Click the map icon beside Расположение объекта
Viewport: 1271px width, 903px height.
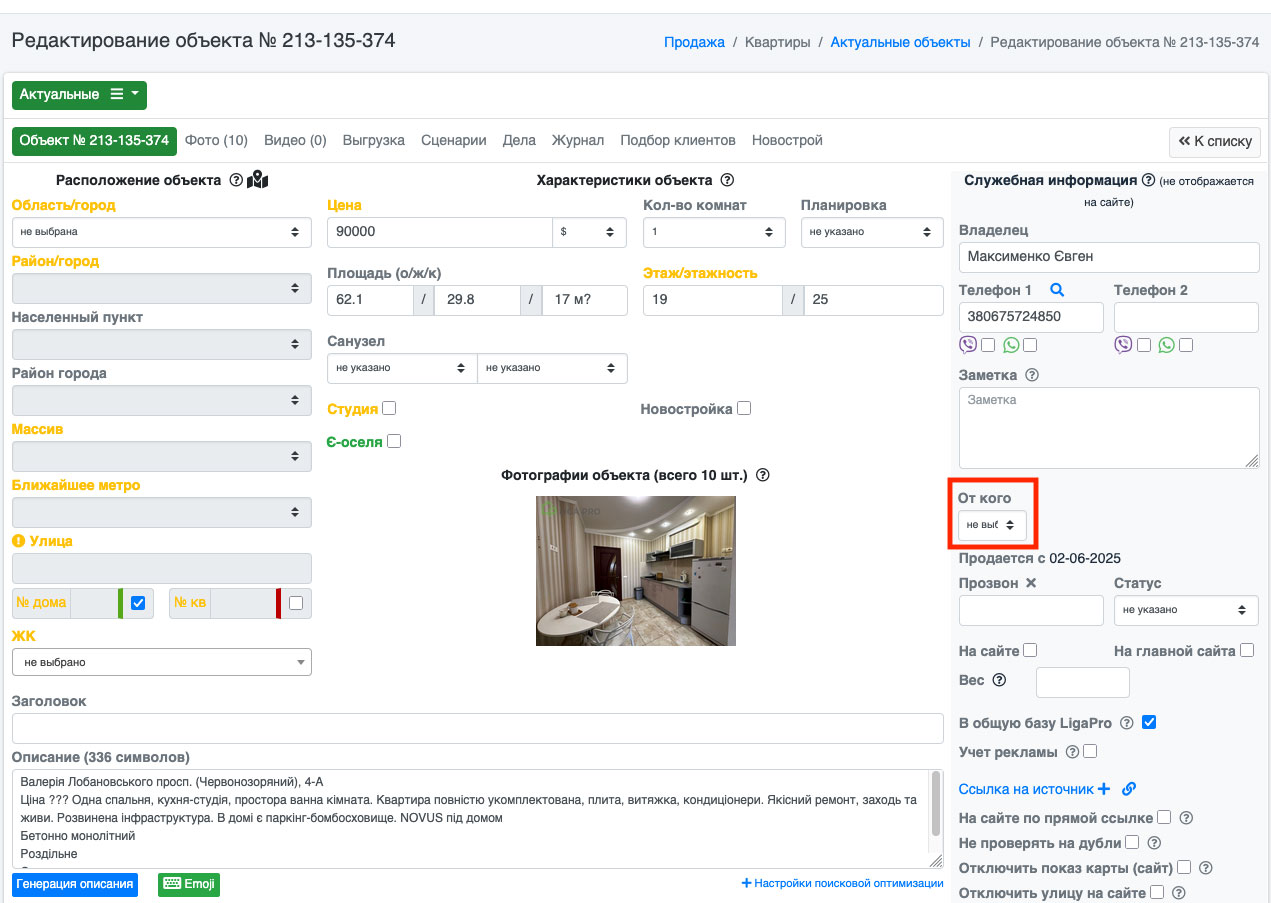pos(258,180)
